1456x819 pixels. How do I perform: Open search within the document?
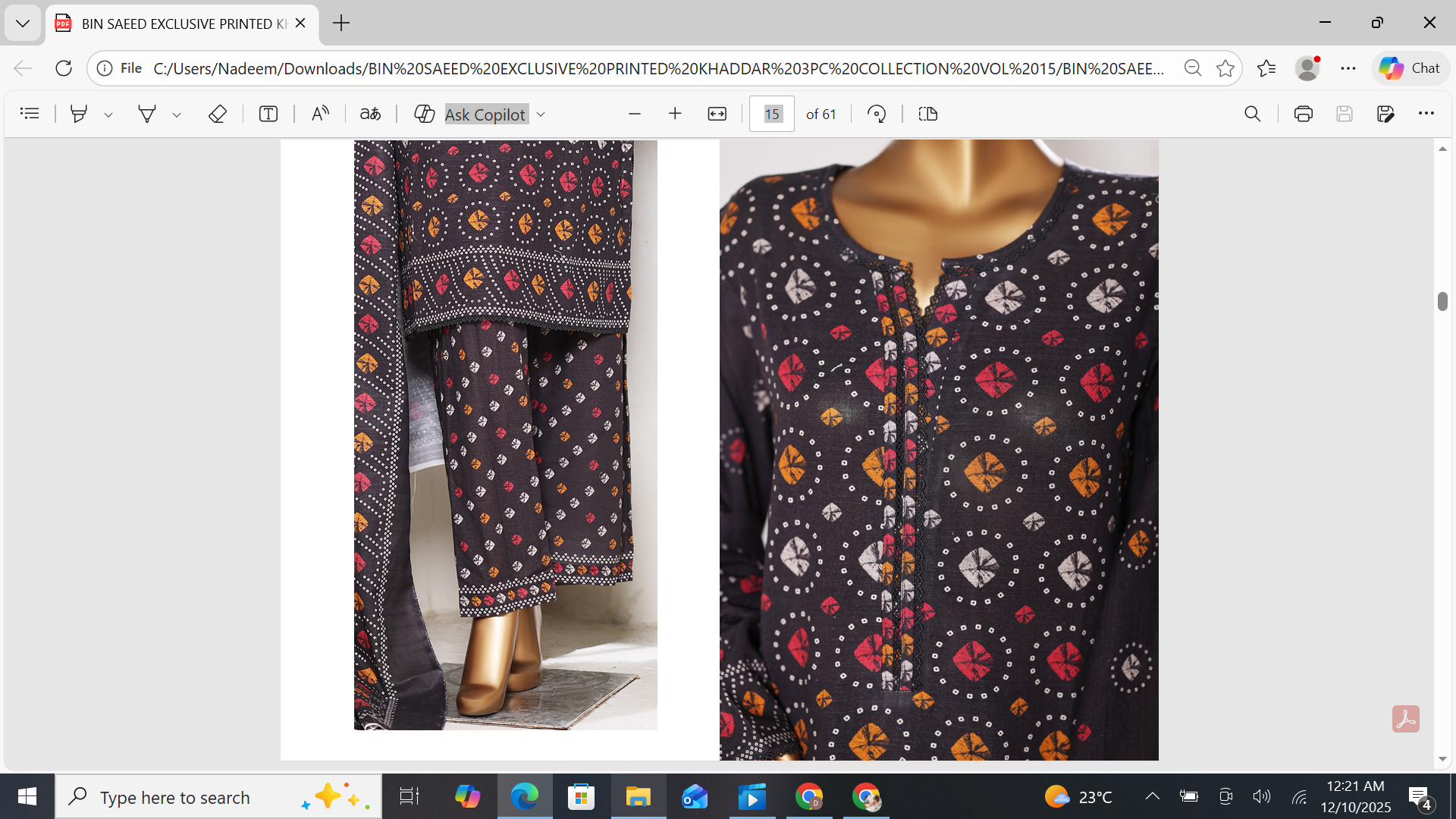pyautogui.click(x=1252, y=114)
